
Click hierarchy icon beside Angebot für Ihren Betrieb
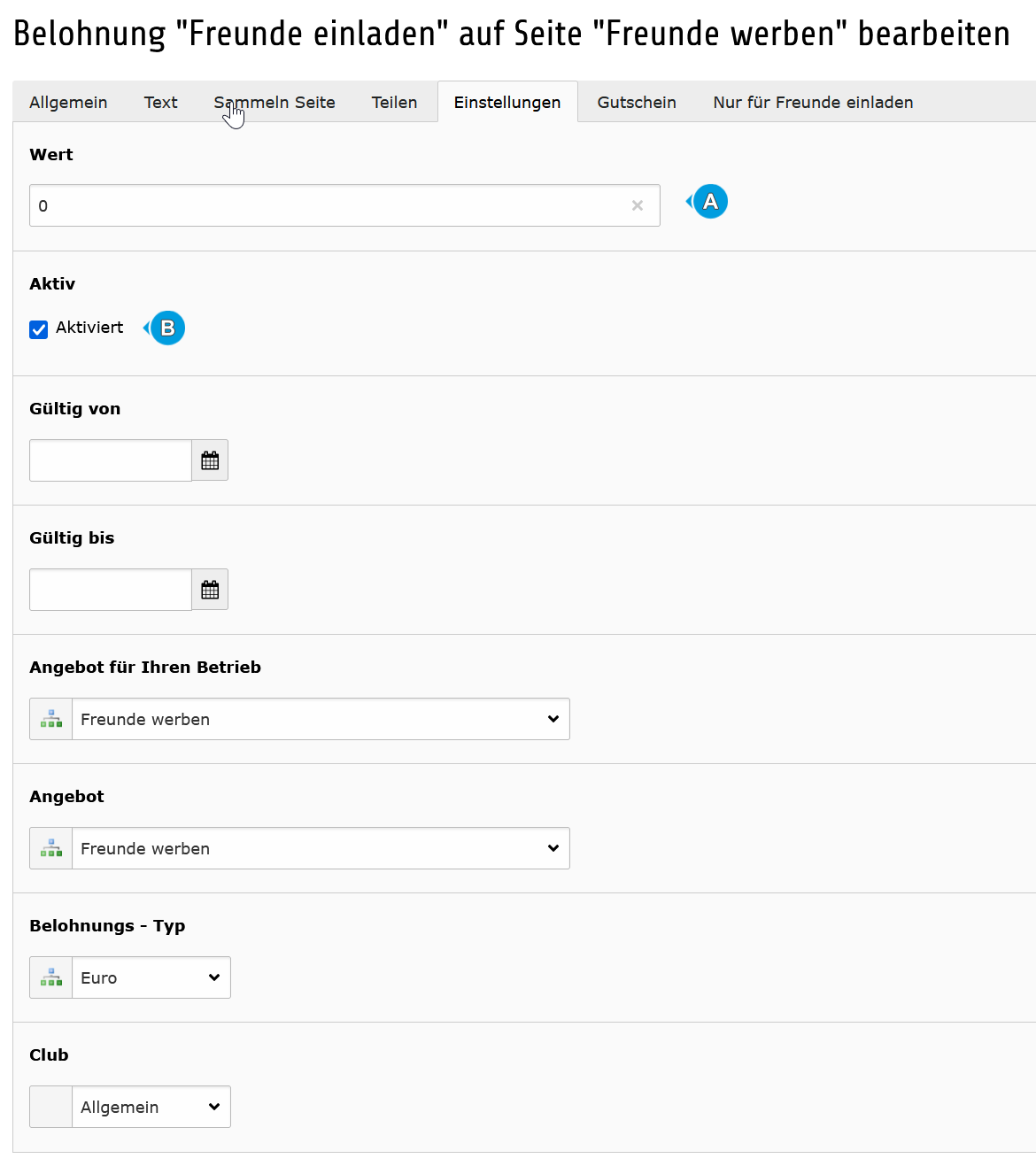(x=51, y=719)
